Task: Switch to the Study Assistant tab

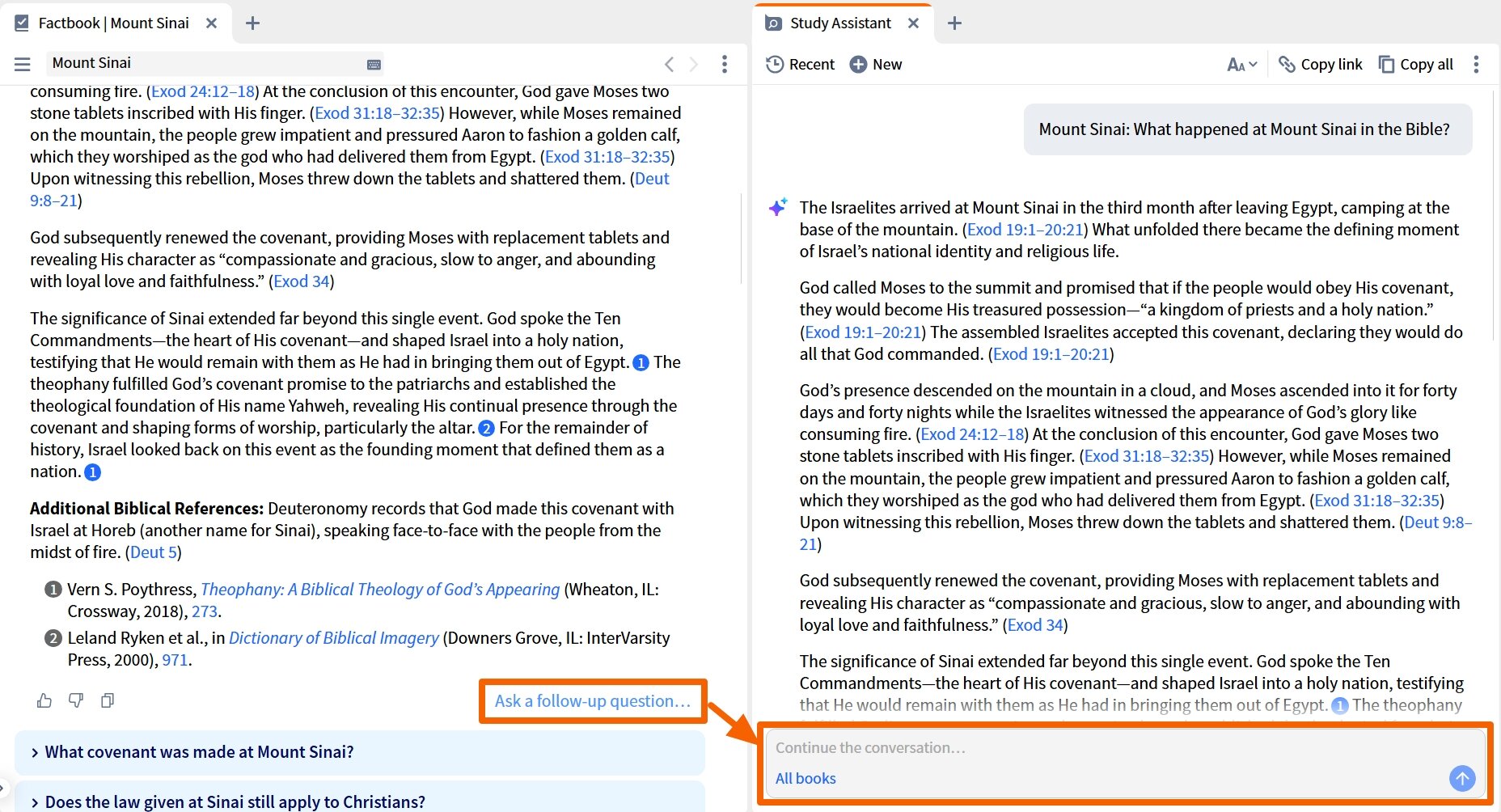Action: tap(841, 23)
